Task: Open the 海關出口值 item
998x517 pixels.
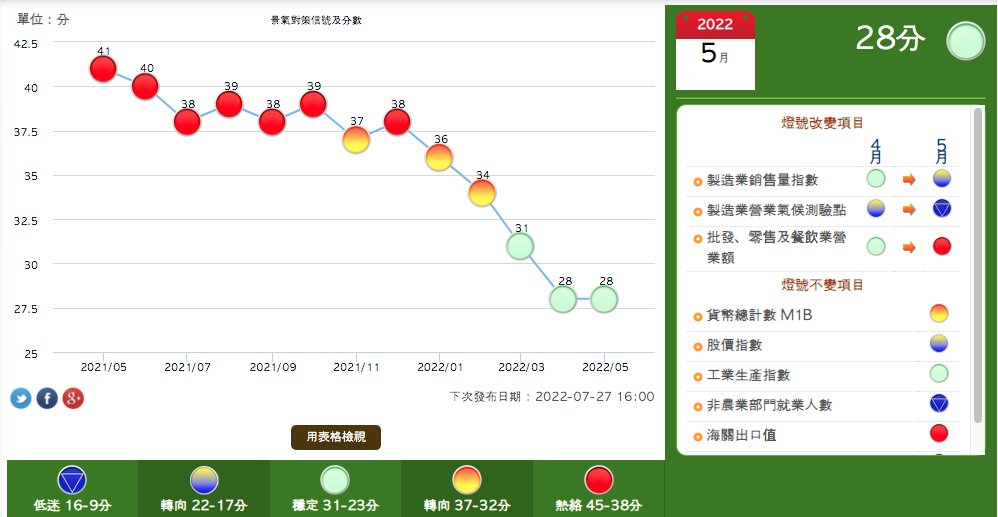Action: pyautogui.click(x=741, y=436)
